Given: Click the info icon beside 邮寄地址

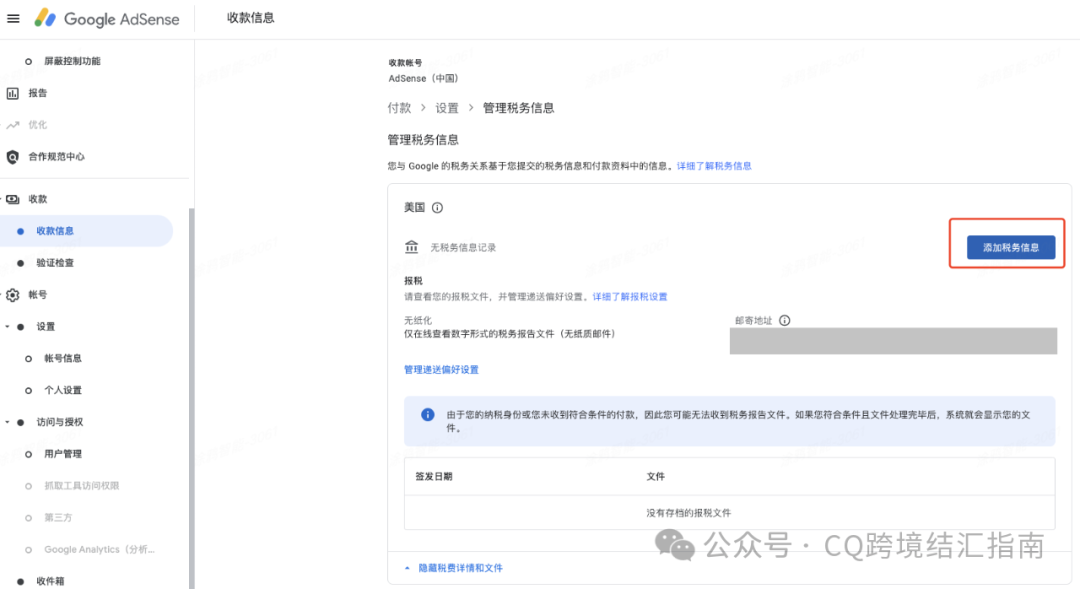Looking at the screenshot, I should click(x=784, y=320).
